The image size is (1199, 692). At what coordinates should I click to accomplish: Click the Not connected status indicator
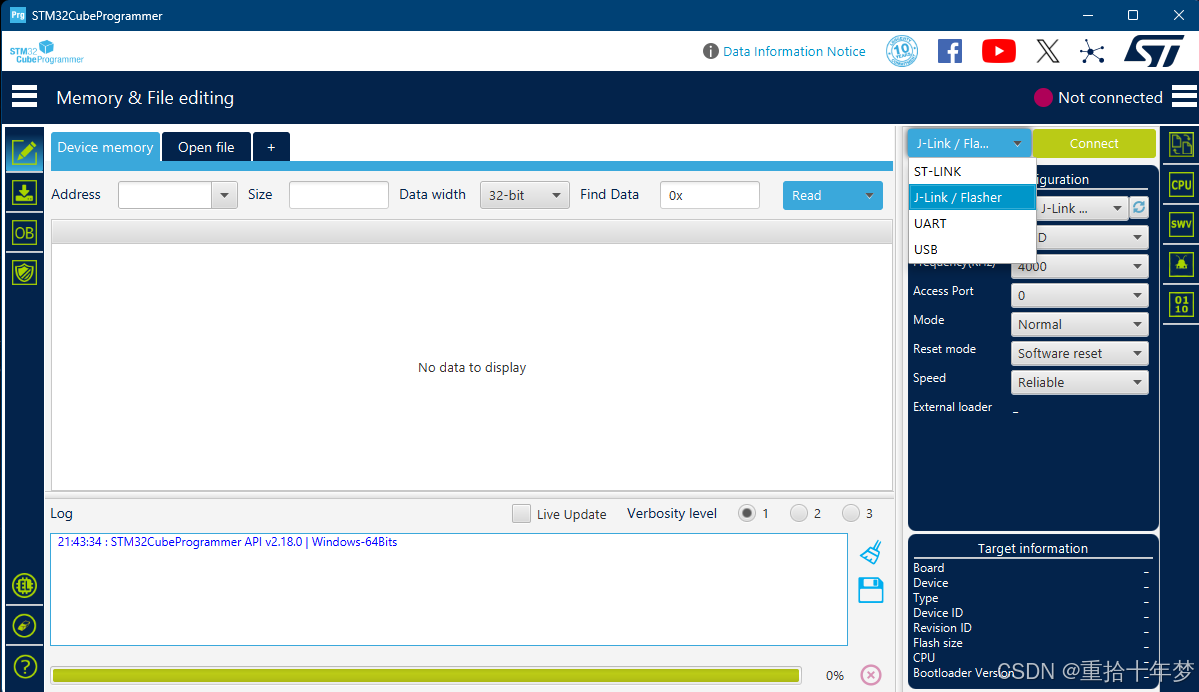pos(1098,97)
